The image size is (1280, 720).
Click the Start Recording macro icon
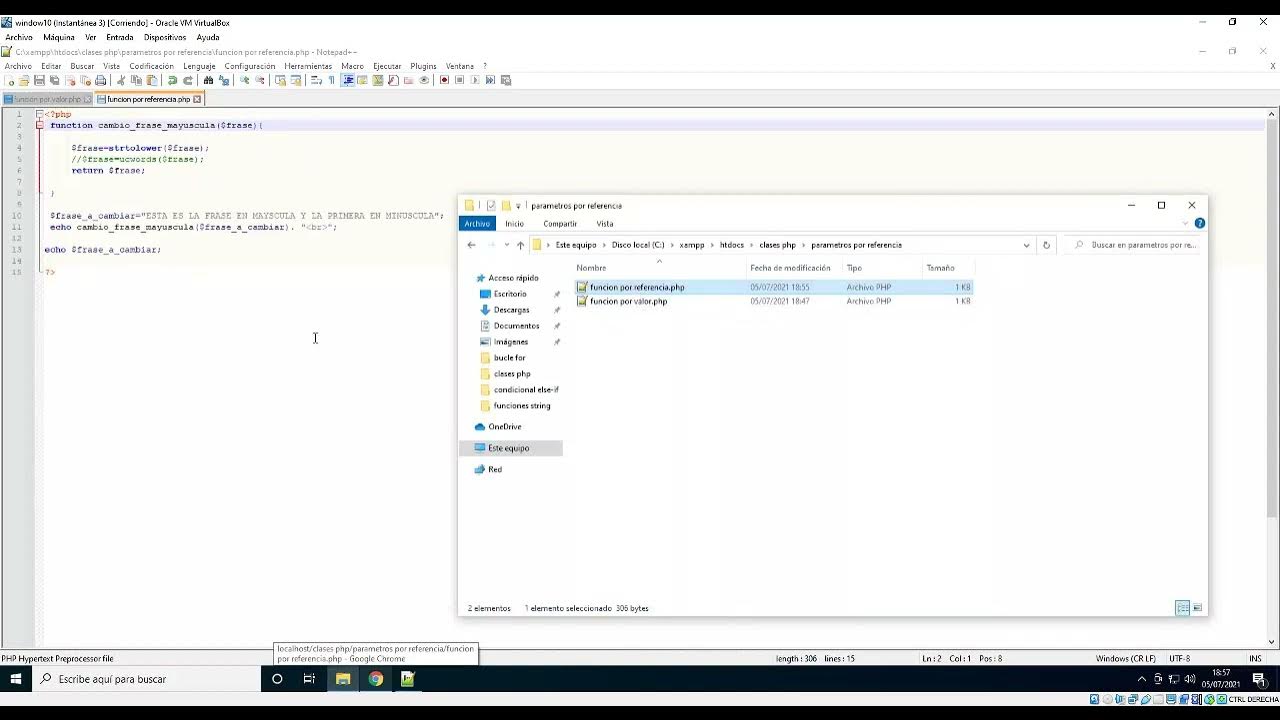444,80
